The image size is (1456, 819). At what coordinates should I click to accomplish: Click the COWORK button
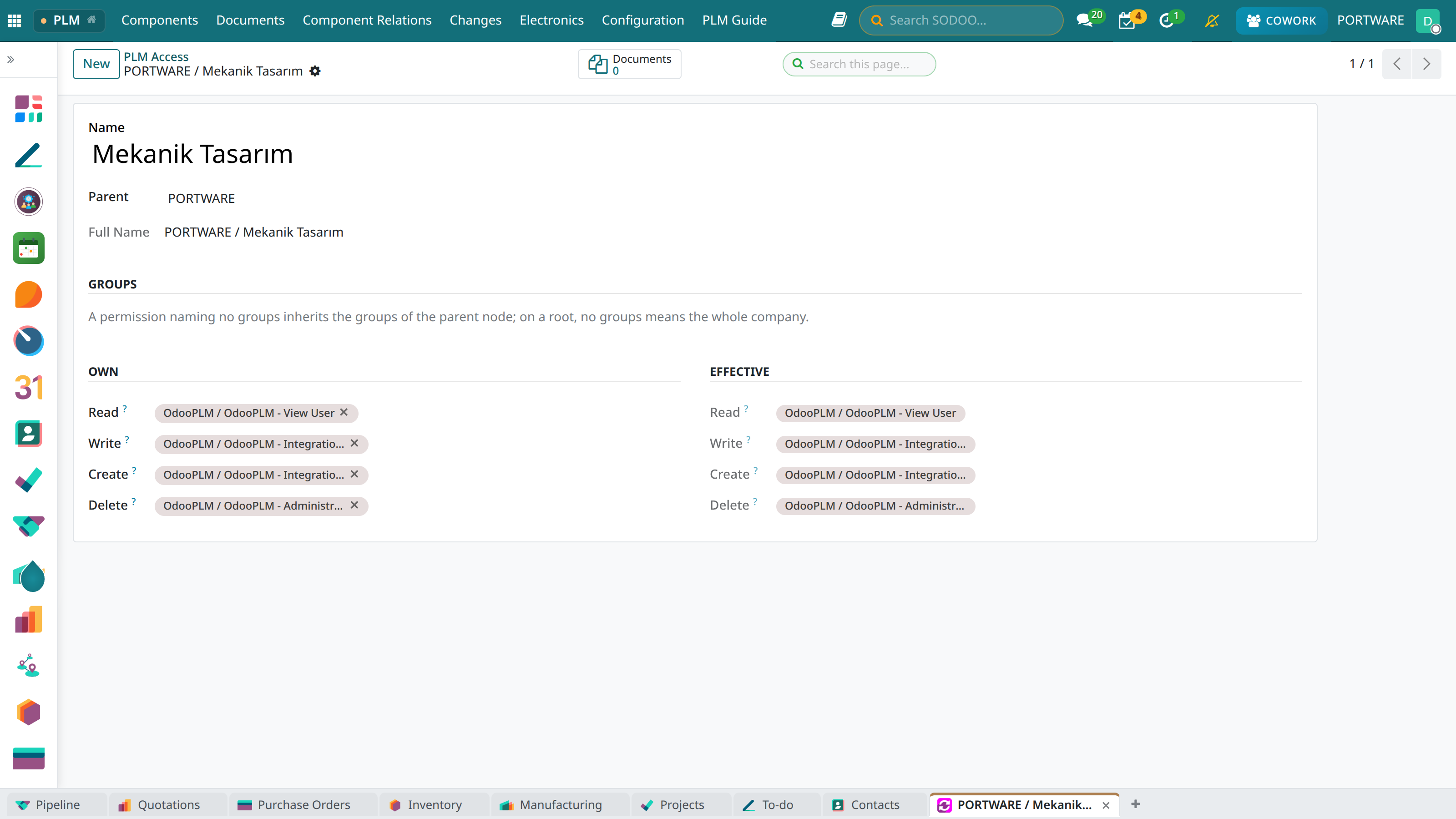(x=1281, y=20)
